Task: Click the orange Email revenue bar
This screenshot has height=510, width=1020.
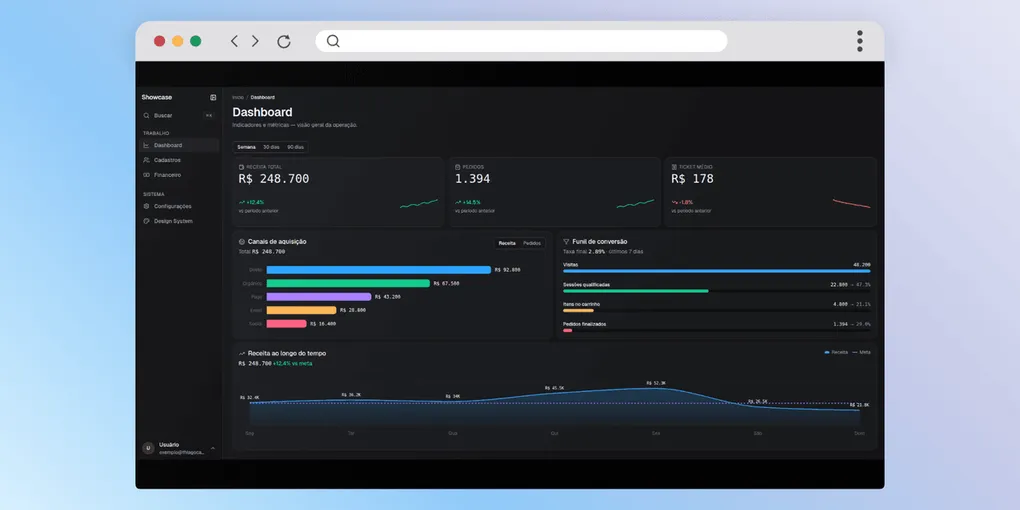Action: [301, 310]
